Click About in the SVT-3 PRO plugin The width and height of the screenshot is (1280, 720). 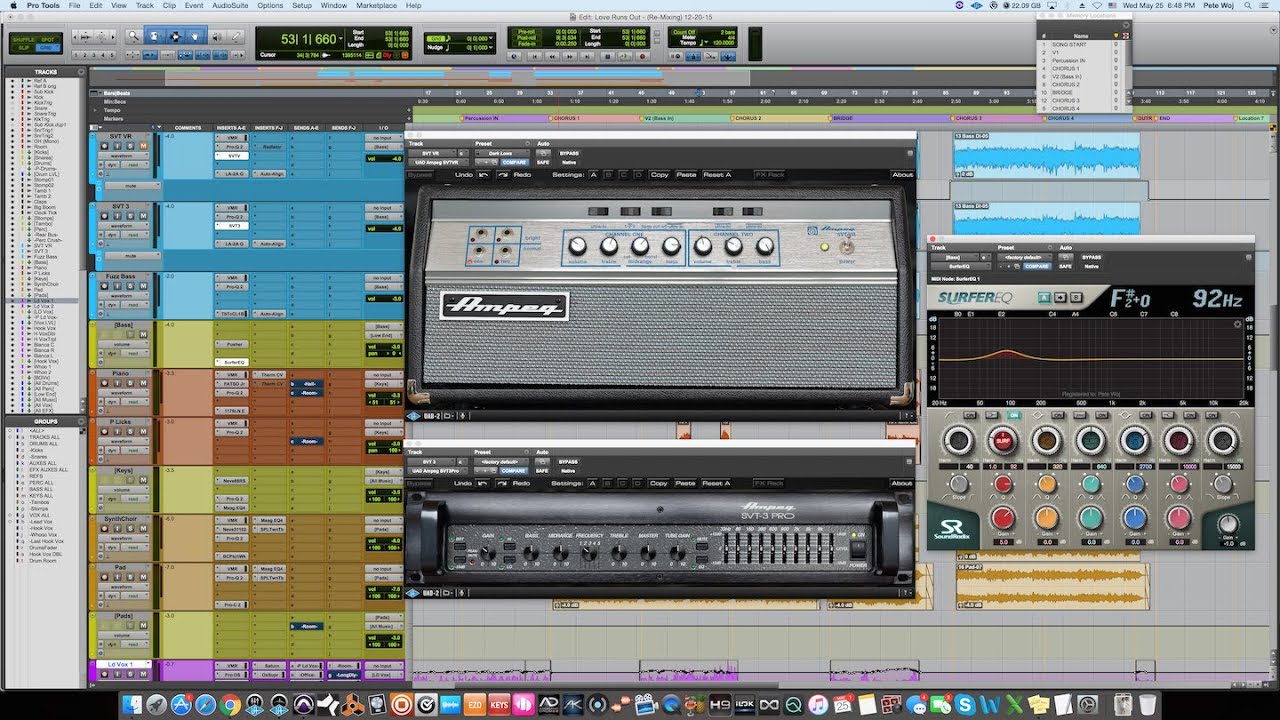click(x=902, y=483)
